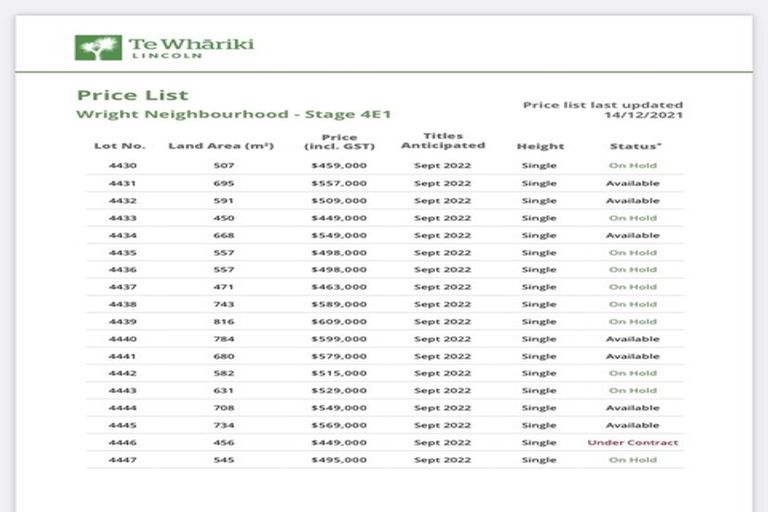This screenshot has width=768, height=512.
Task: Click the $609,000 price for lot 4439
Action: tap(339, 322)
